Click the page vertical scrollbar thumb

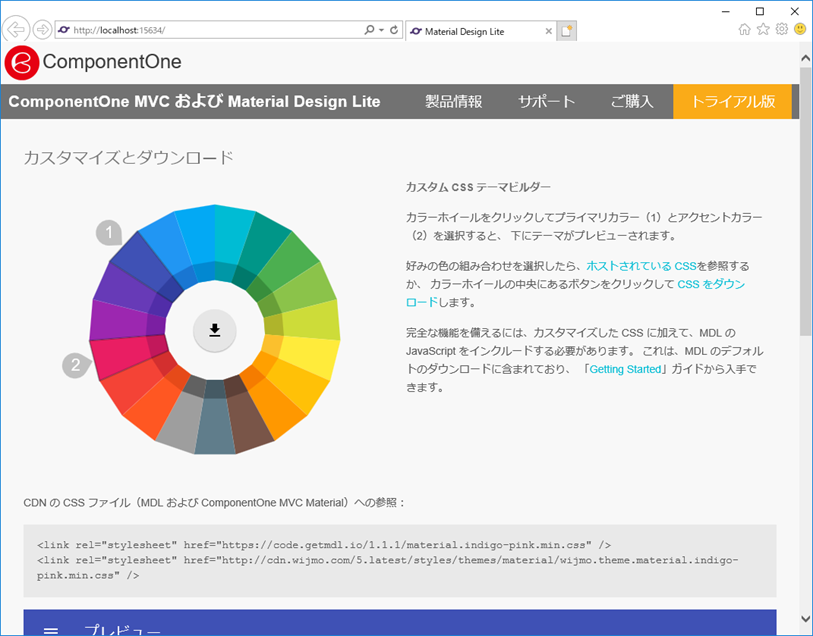pos(805,202)
